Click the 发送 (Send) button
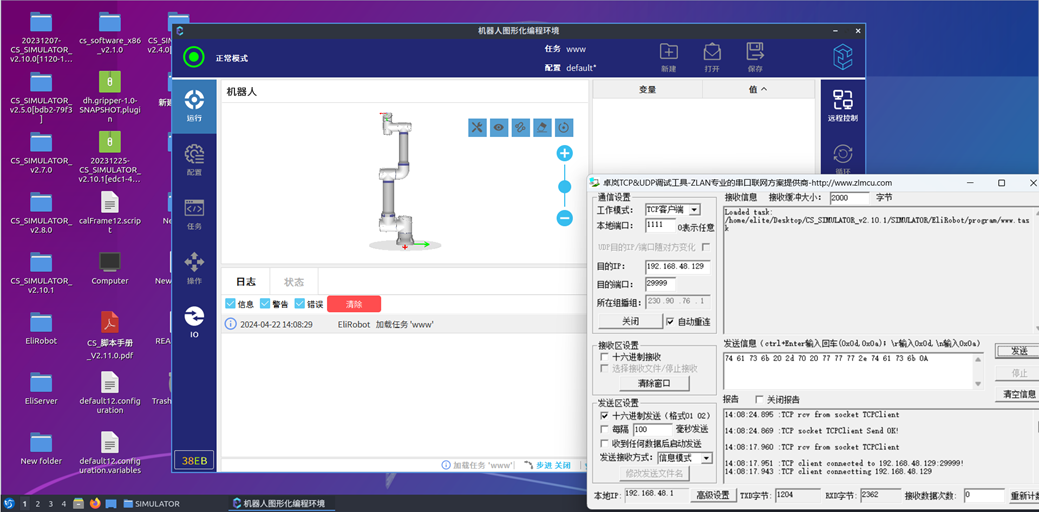The height and width of the screenshot is (512, 1039). pos(1017,351)
